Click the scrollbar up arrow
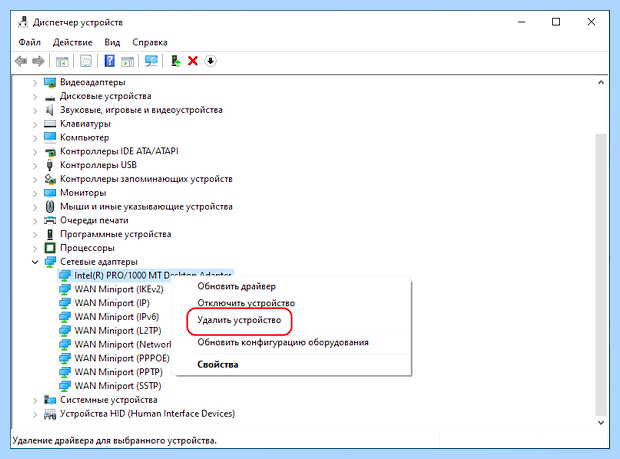Screen dimensions: 620x459 tap(601, 83)
